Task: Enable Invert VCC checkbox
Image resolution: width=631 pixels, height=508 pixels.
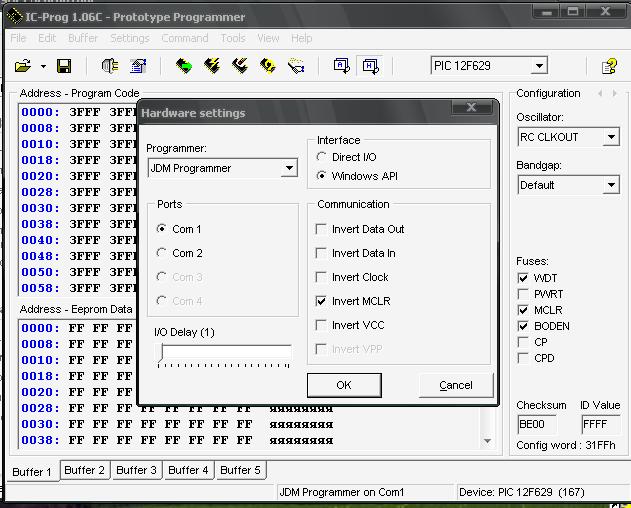Action: click(x=321, y=325)
